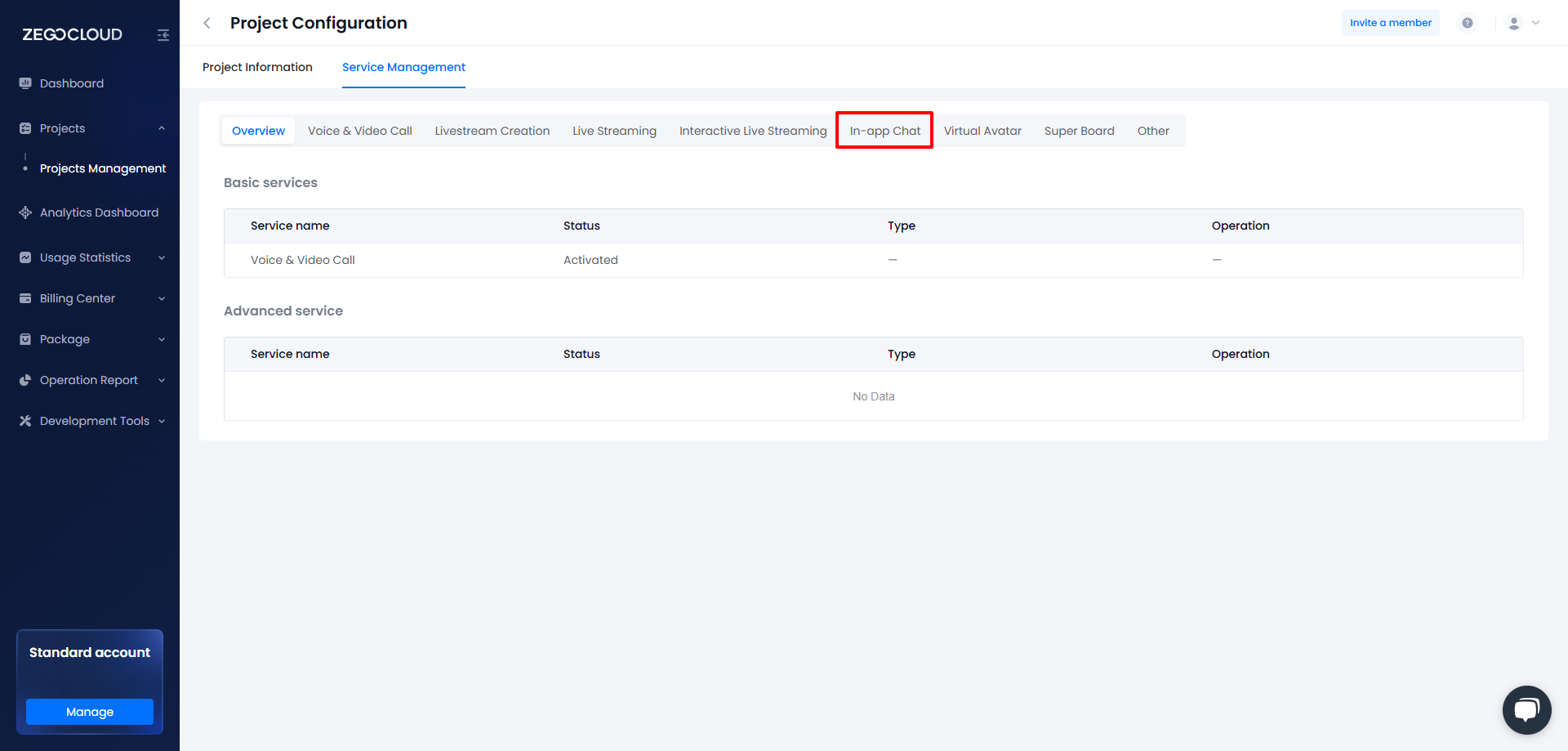Select the Overview service tab

pyautogui.click(x=258, y=131)
